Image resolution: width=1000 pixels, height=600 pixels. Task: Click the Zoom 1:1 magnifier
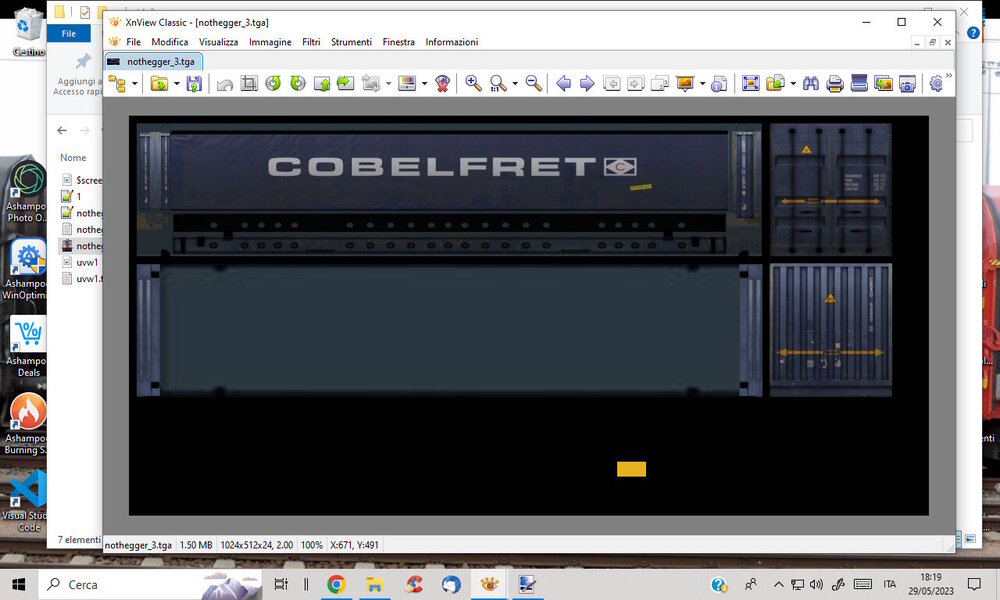point(498,84)
